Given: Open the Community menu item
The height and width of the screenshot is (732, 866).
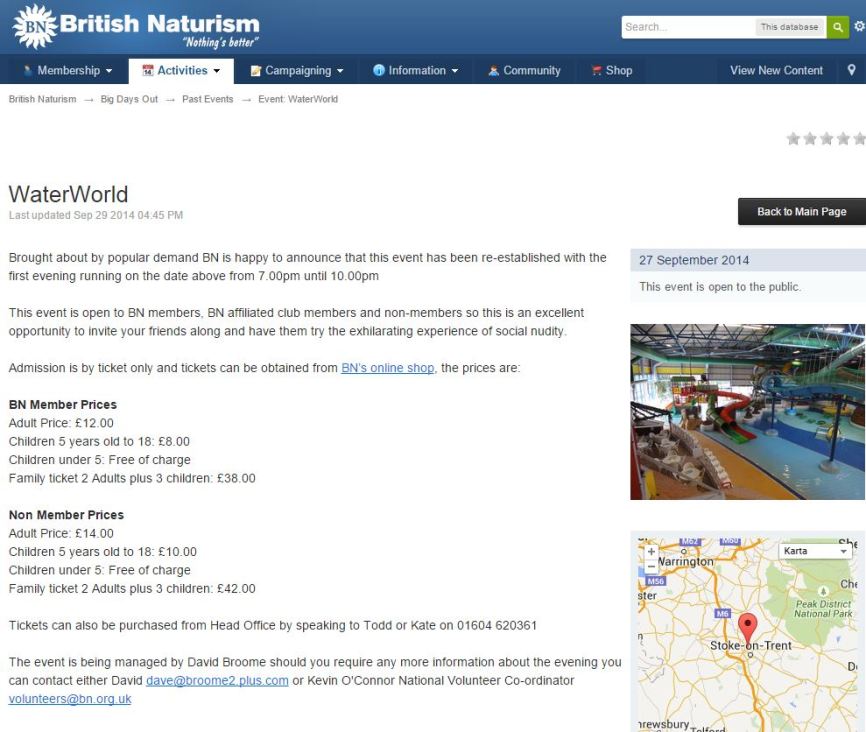Looking at the screenshot, I should coord(524,70).
